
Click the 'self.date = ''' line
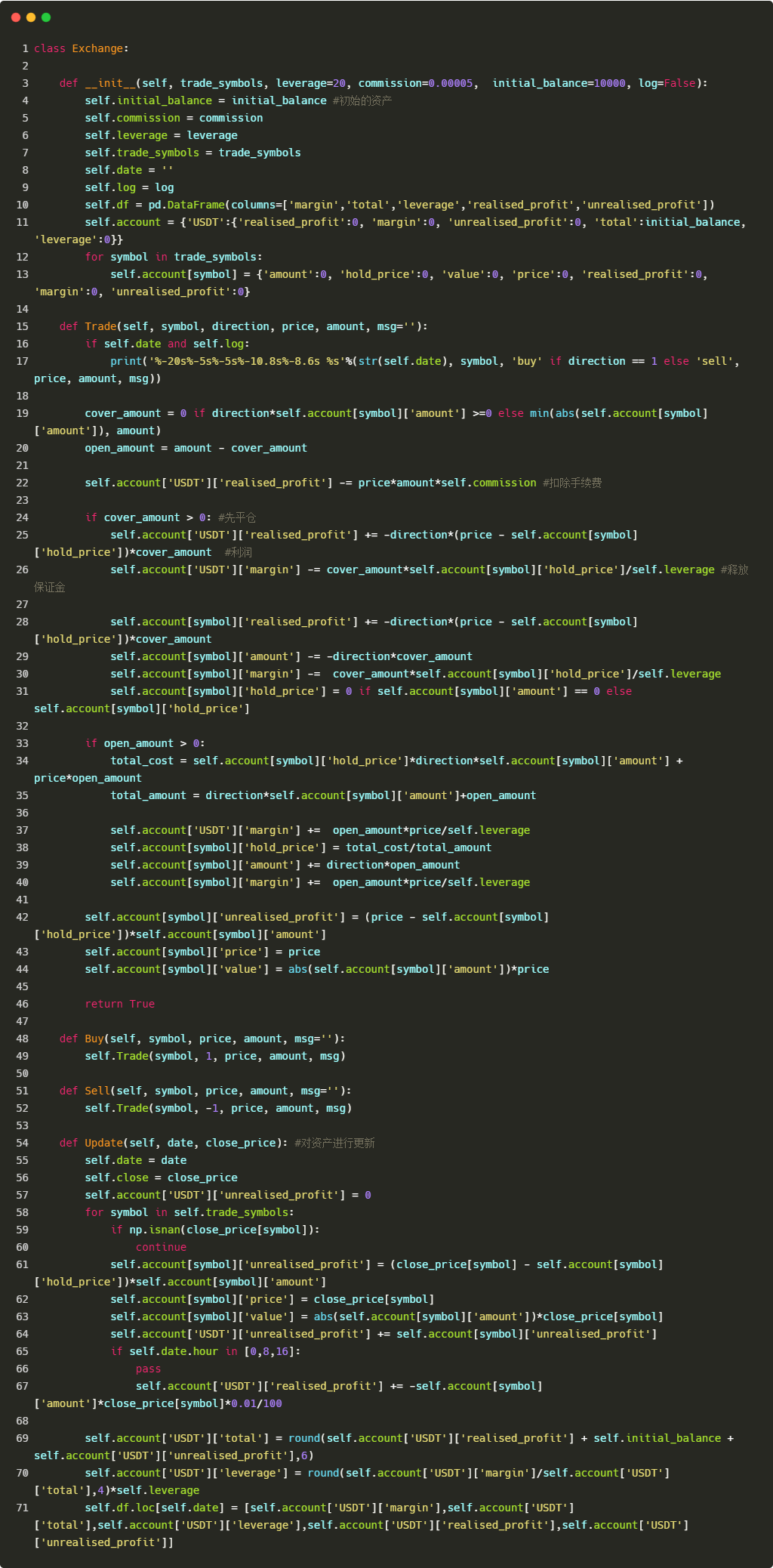(x=129, y=170)
